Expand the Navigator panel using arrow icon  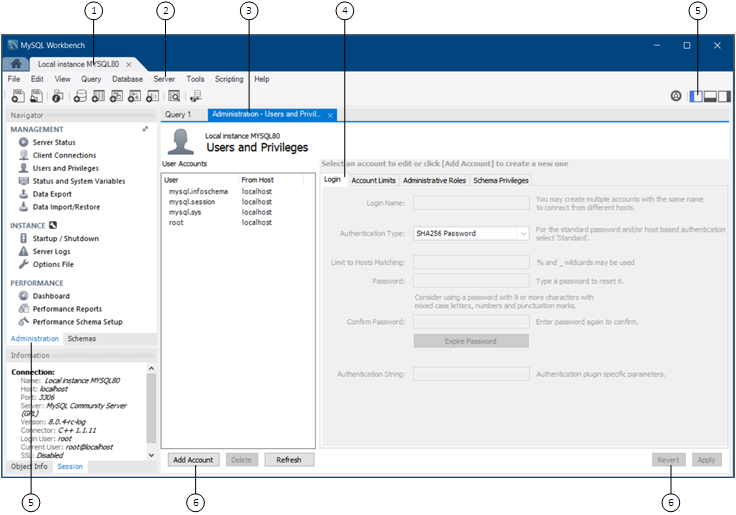pos(145,129)
